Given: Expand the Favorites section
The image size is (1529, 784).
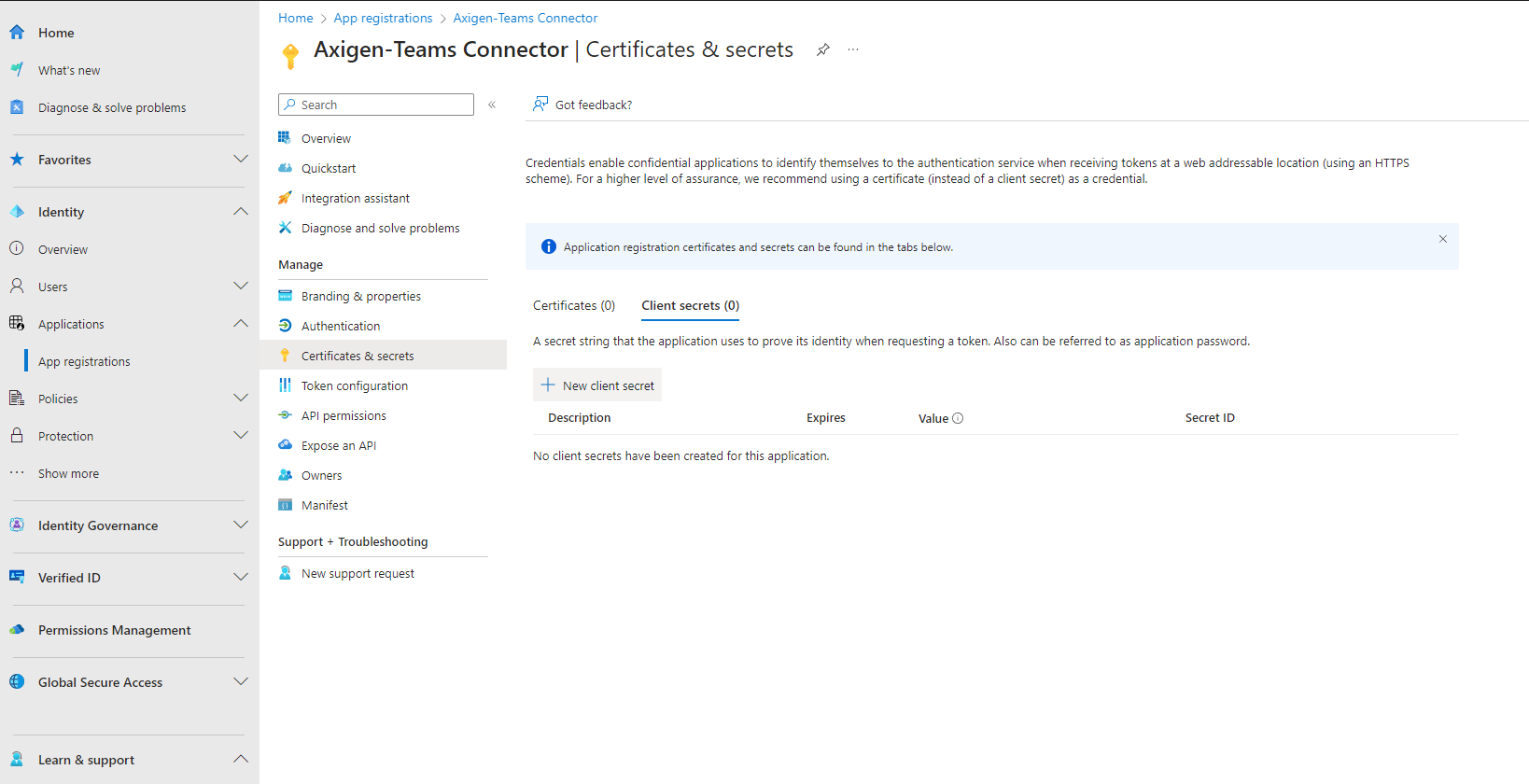Looking at the screenshot, I should 240,160.
